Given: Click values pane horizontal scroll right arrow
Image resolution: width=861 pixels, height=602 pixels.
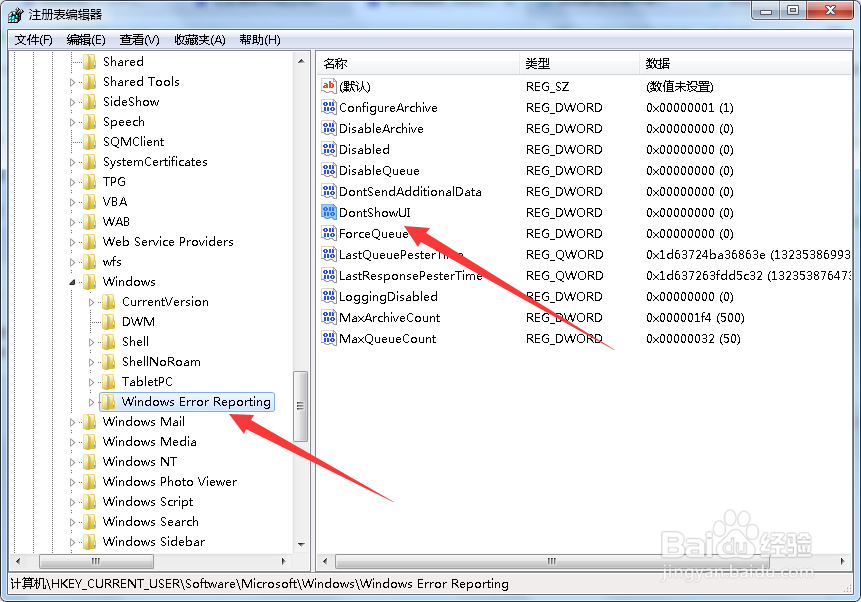Looking at the screenshot, I should click(843, 561).
